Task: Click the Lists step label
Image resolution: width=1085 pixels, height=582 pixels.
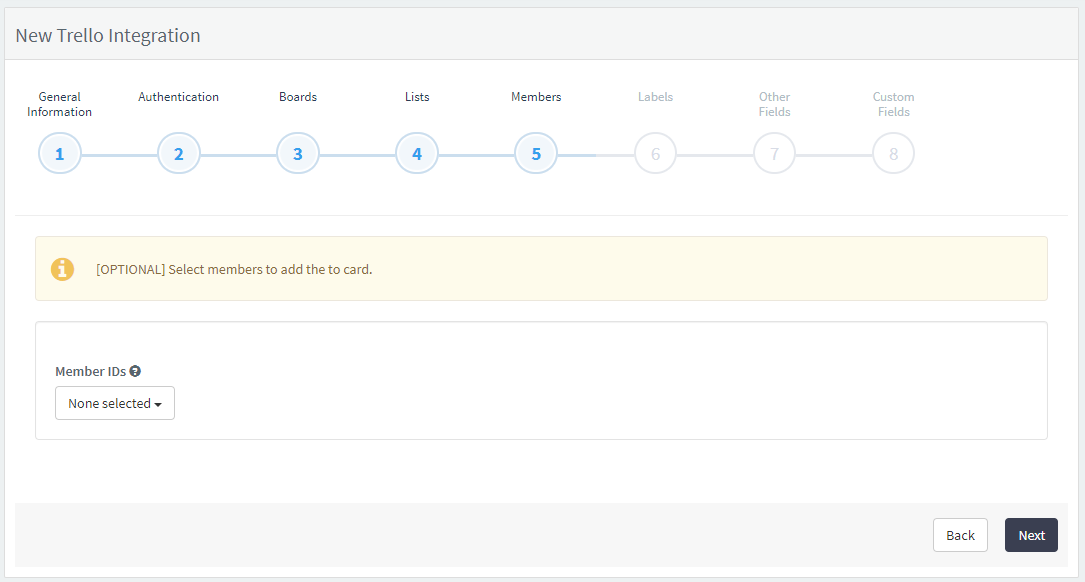Action: click(417, 97)
